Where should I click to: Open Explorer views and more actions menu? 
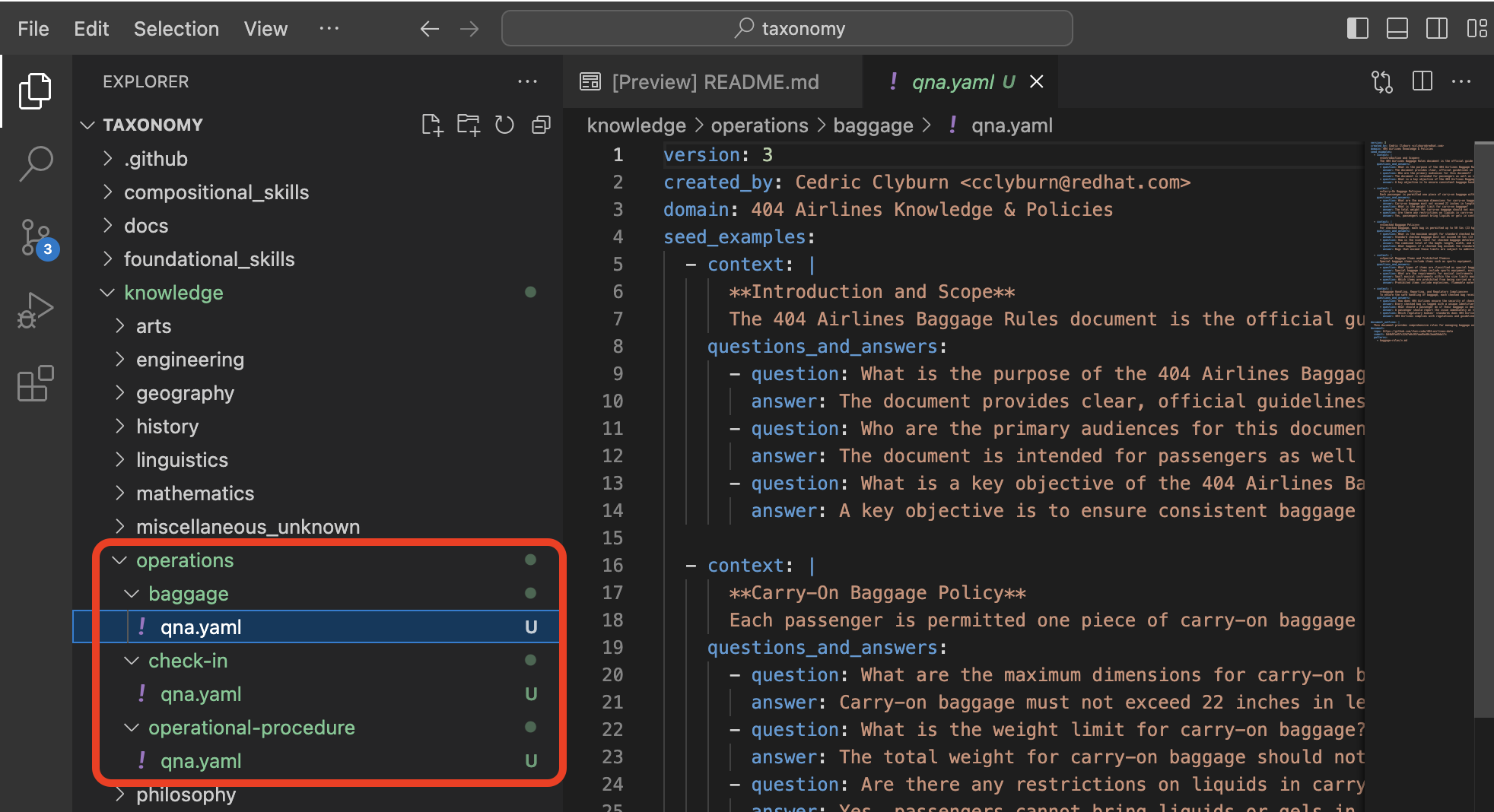527,81
